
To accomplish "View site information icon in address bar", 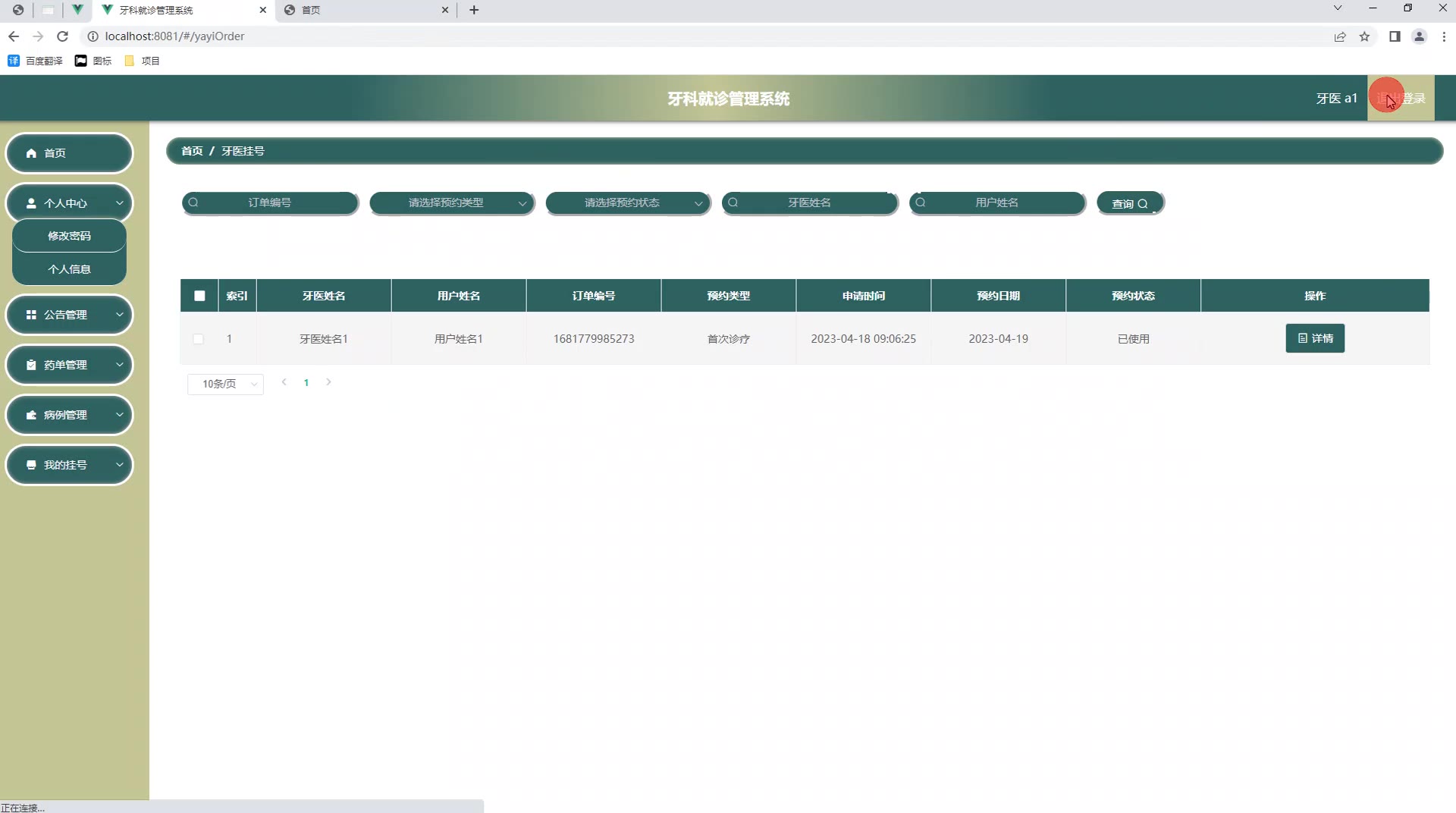I will pos(93,36).
